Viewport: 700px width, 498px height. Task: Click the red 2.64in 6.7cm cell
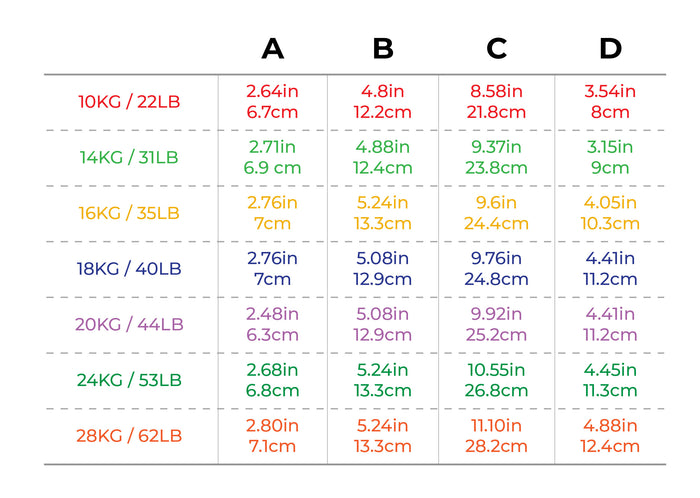click(x=272, y=102)
